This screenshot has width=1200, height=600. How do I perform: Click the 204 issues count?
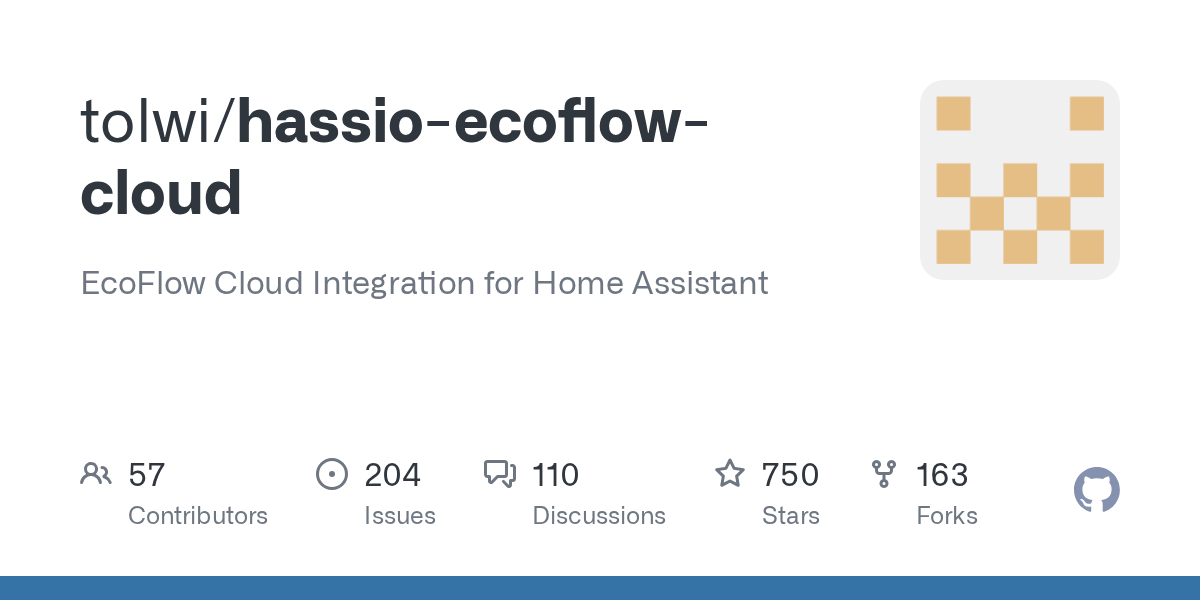click(393, 475)
